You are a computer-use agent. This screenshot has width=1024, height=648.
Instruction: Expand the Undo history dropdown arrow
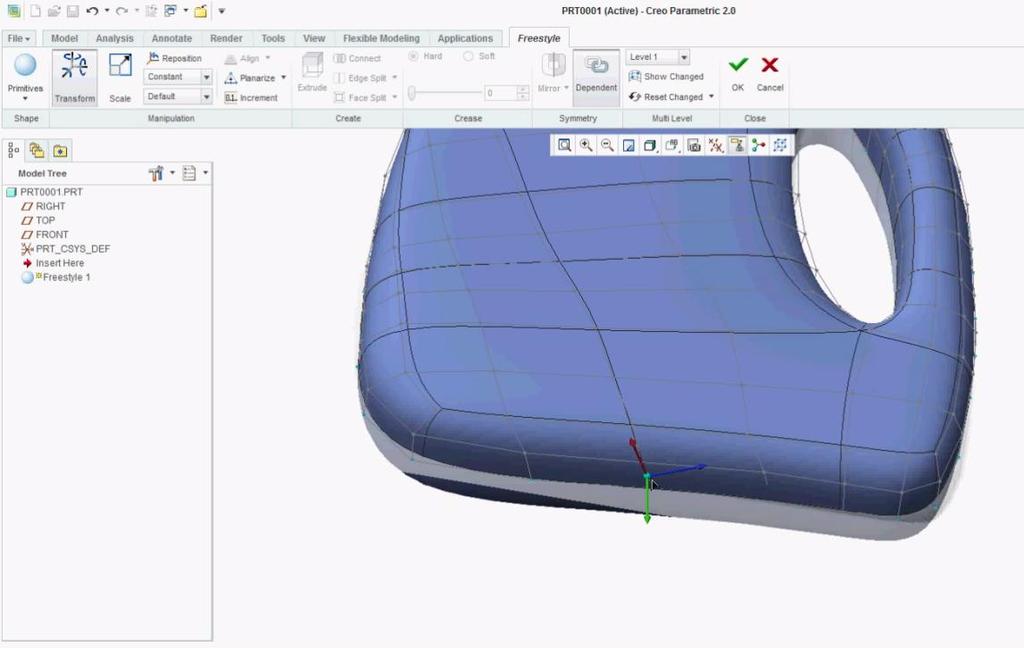tap(106, 10)
